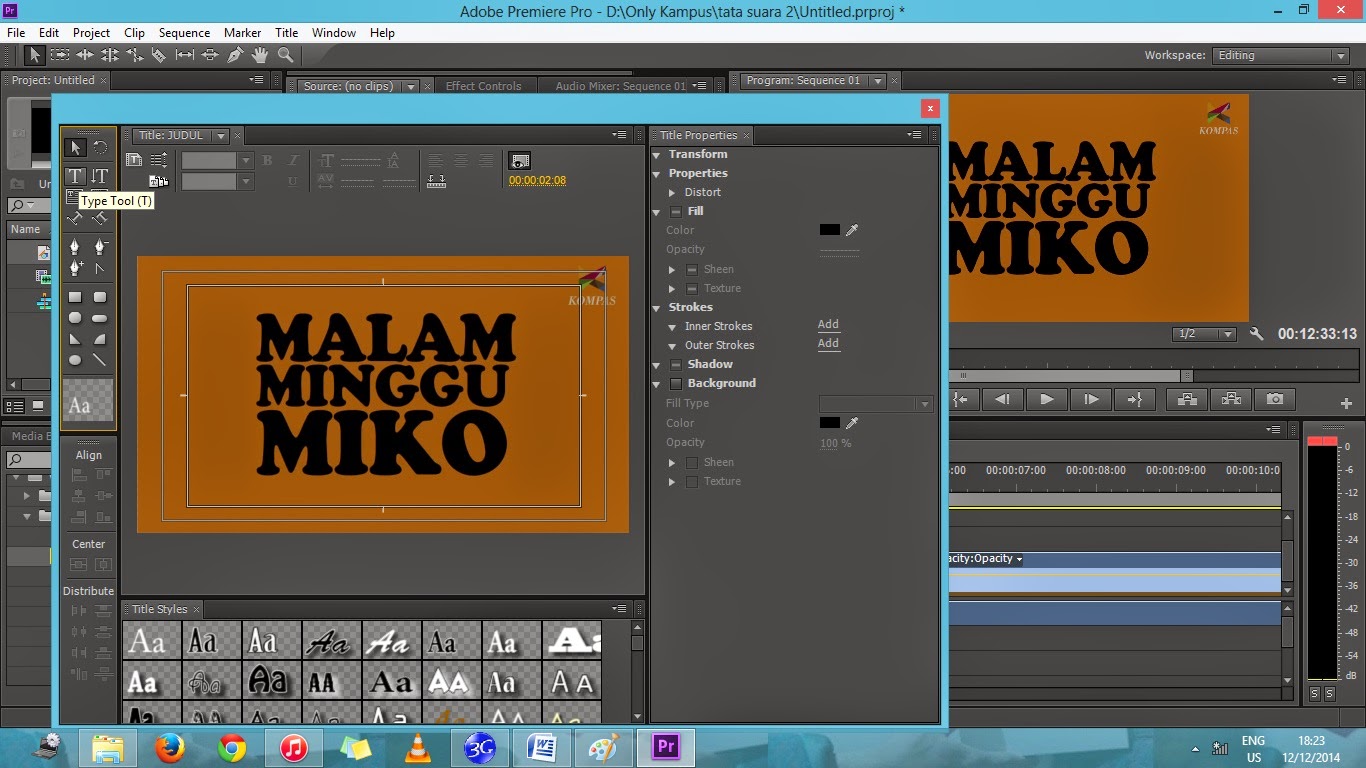This screenshot has width=1366, height=768.
Task: Toggle the Fill Sheen checkbox
Action: (692, 270)
